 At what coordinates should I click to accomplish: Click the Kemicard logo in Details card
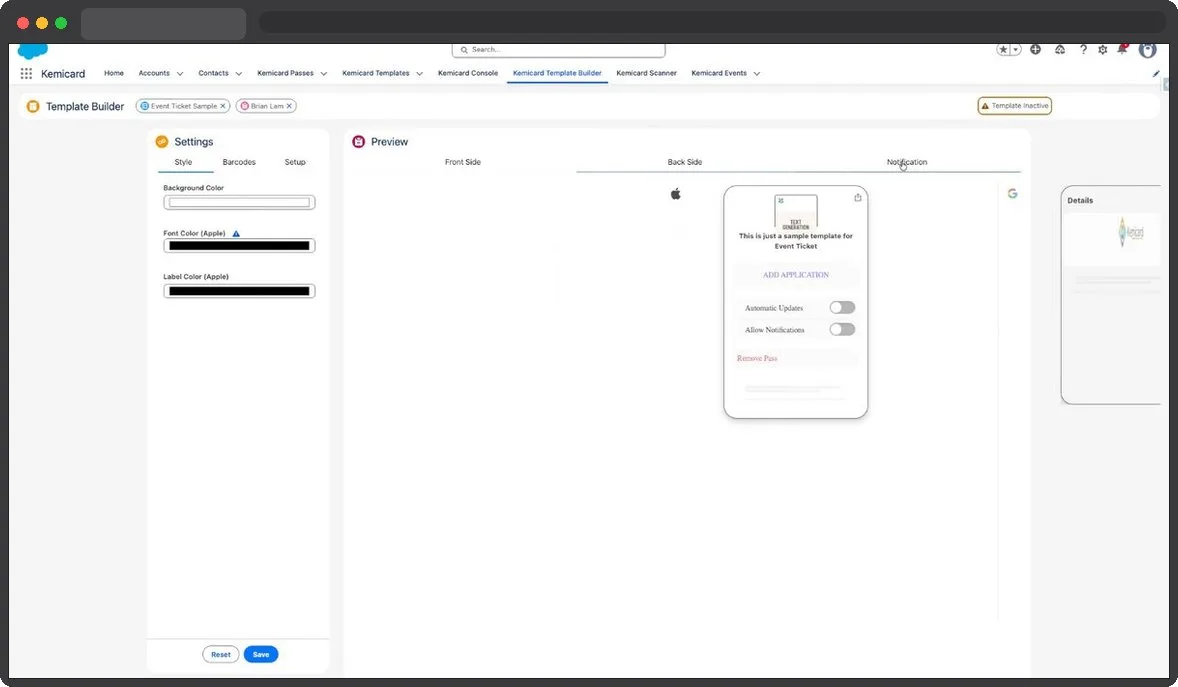pos(1130,232)
